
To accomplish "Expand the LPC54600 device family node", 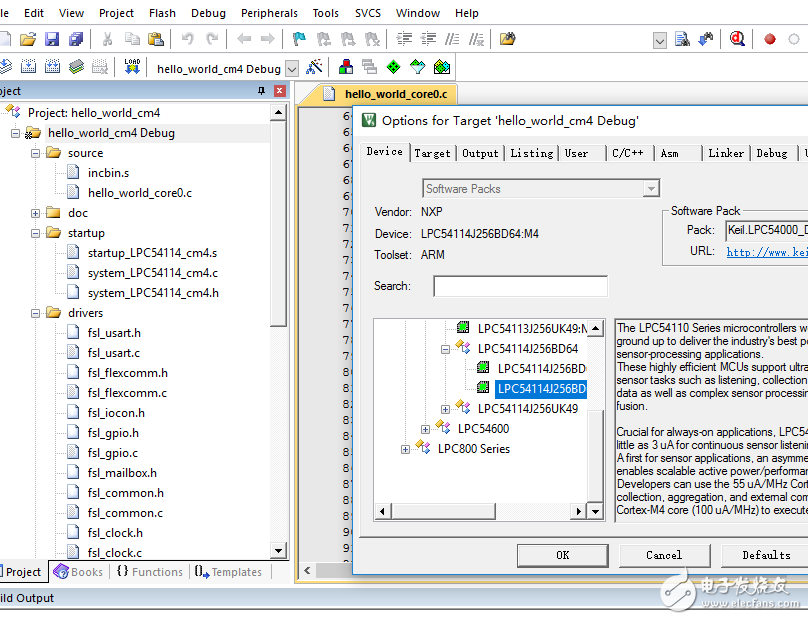I will click(425, 429).
